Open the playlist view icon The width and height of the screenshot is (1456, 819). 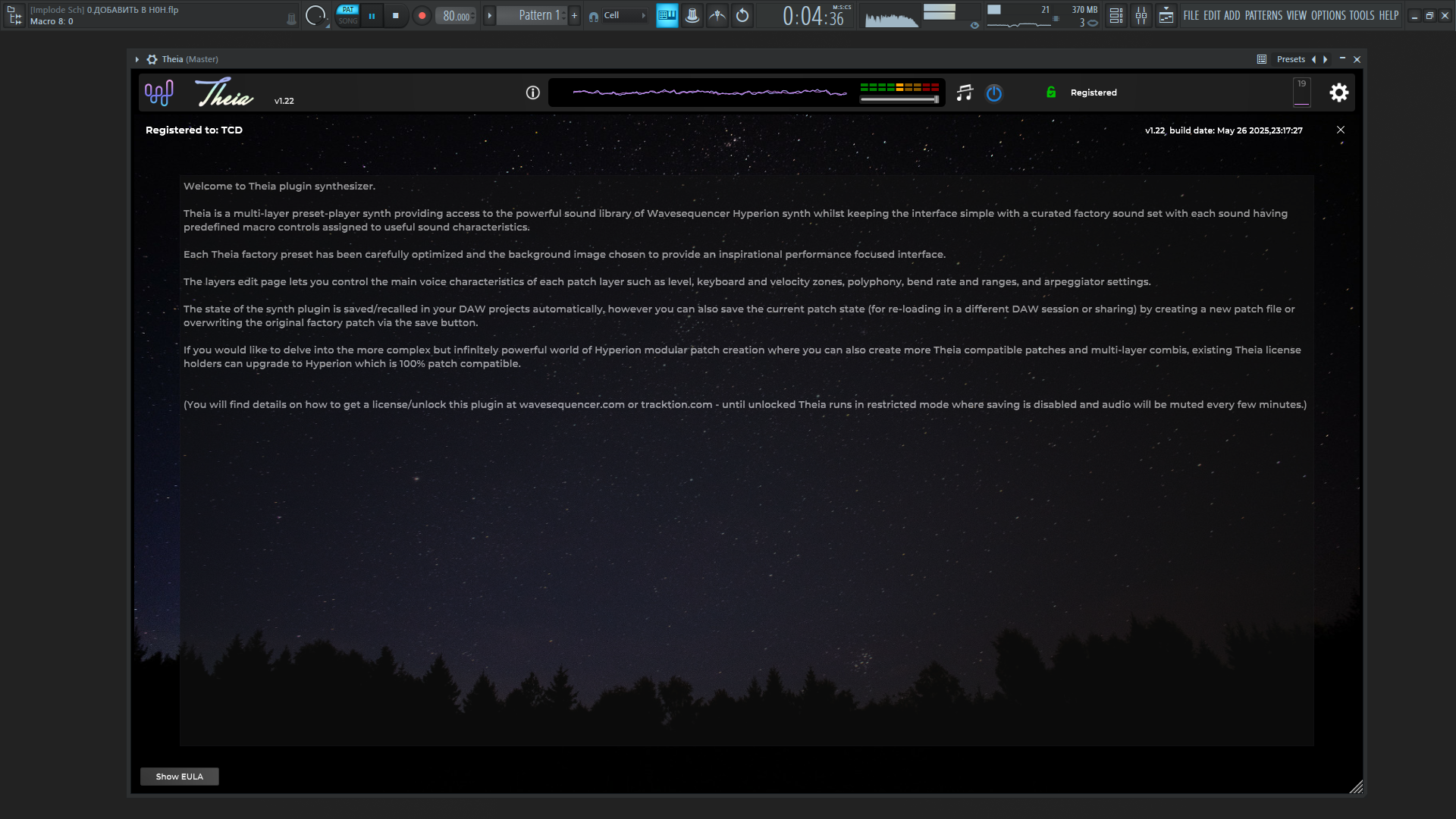(x=1116, y=15)
